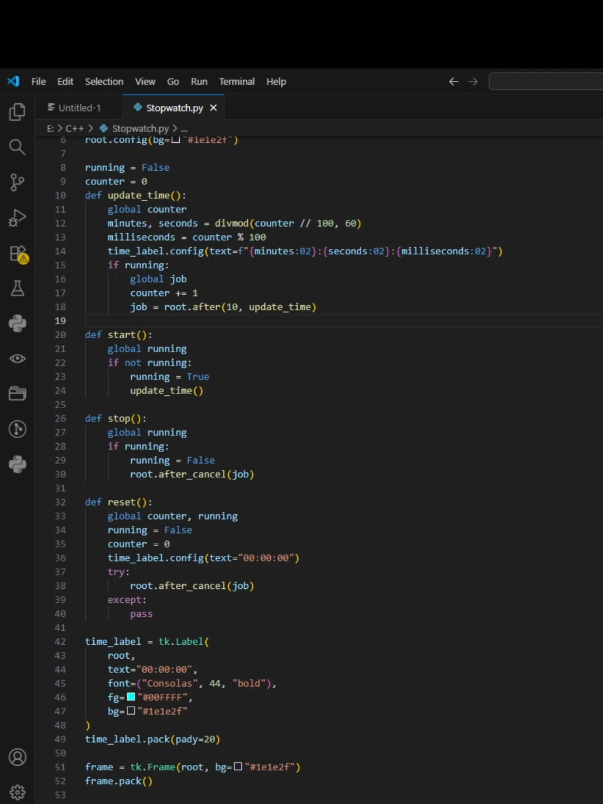Image resolution: width=603 pixels, height=804 pixels.
Task: Open the tk.Frame bg color swatch
Action: (237, 767)
